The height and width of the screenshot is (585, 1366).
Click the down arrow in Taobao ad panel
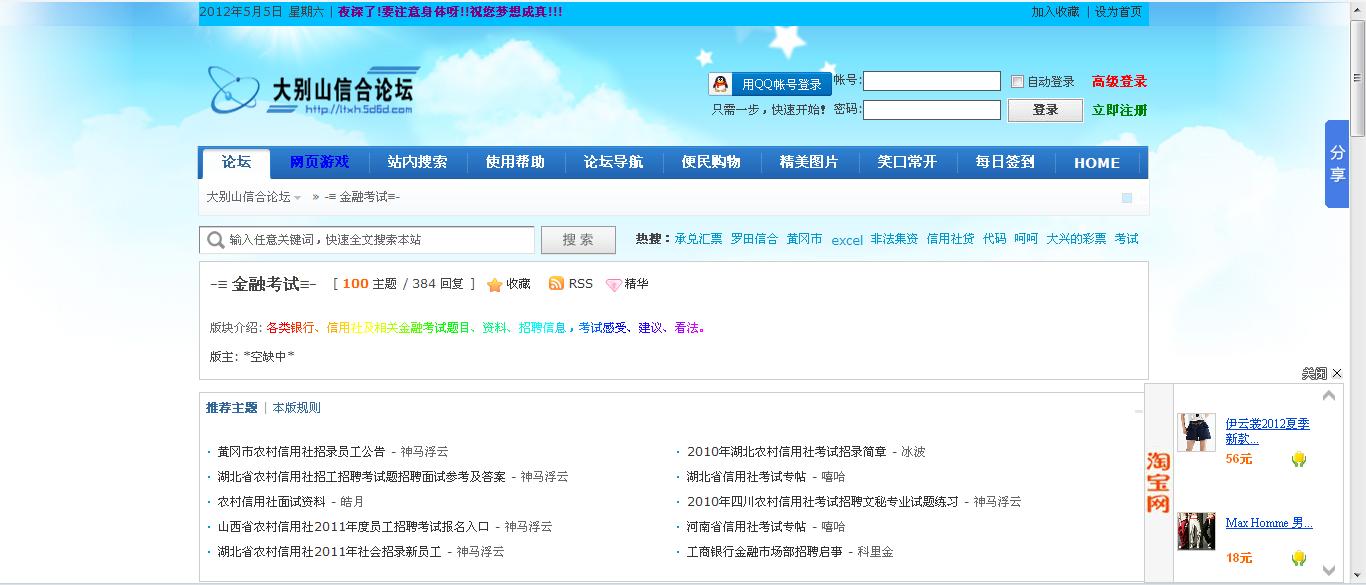pos(1329,569)
